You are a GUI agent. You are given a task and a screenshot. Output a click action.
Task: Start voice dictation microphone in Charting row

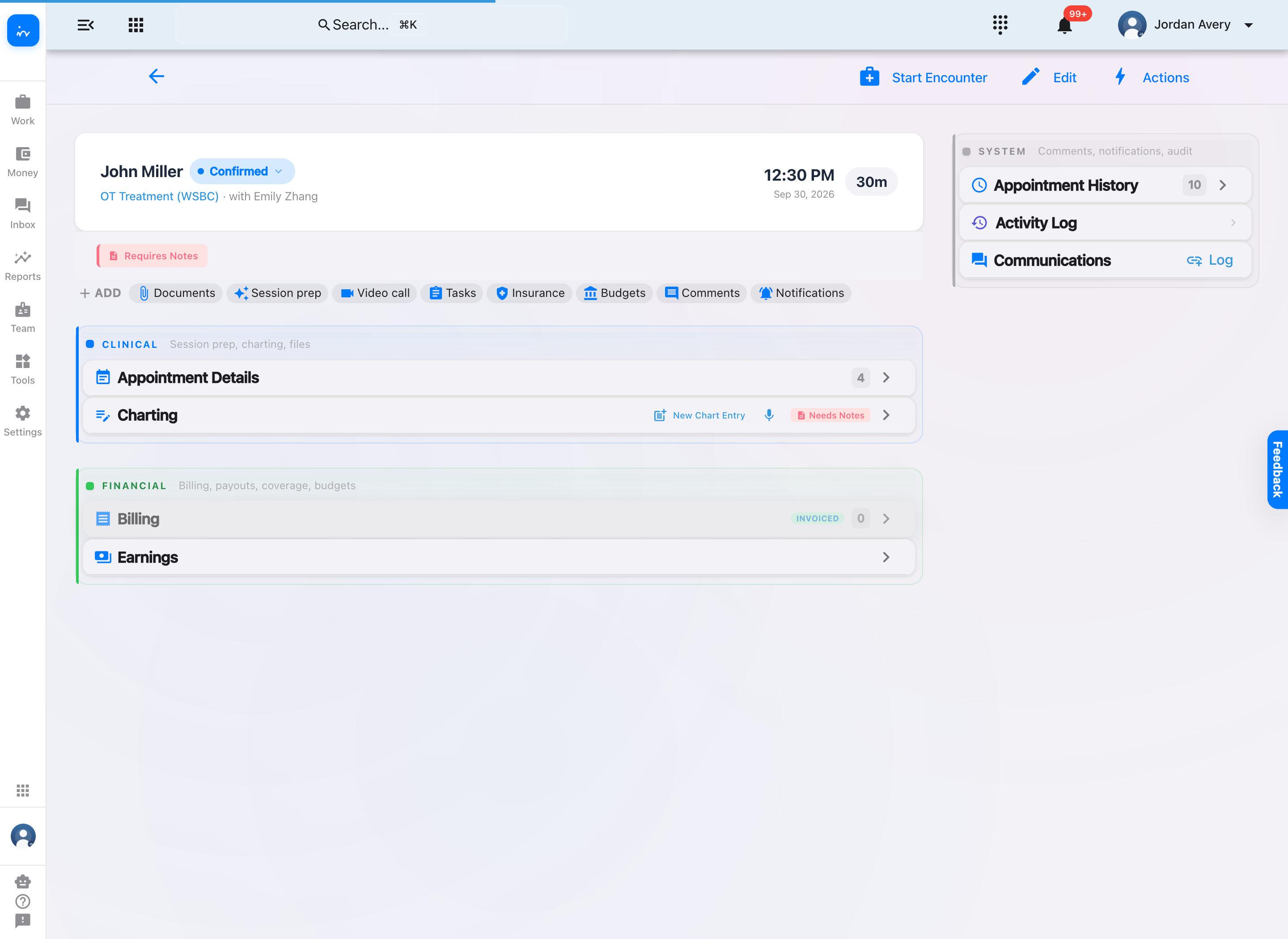tap(769, 415)
